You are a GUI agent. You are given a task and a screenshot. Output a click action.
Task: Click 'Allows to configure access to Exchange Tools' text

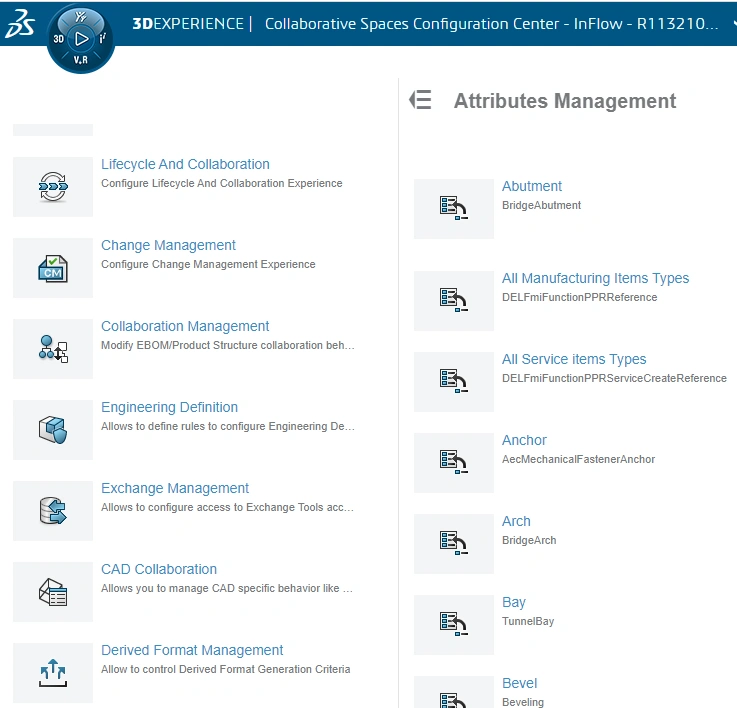pos(227,507)
